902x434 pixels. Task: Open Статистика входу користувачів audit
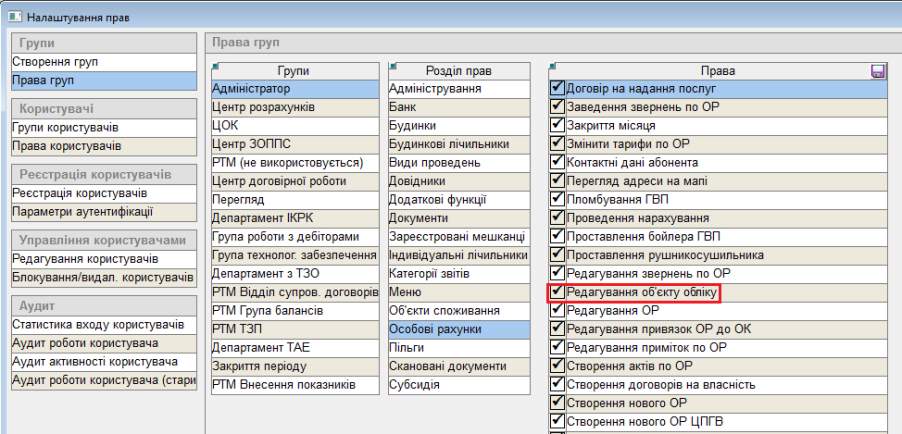click(100, 325)
